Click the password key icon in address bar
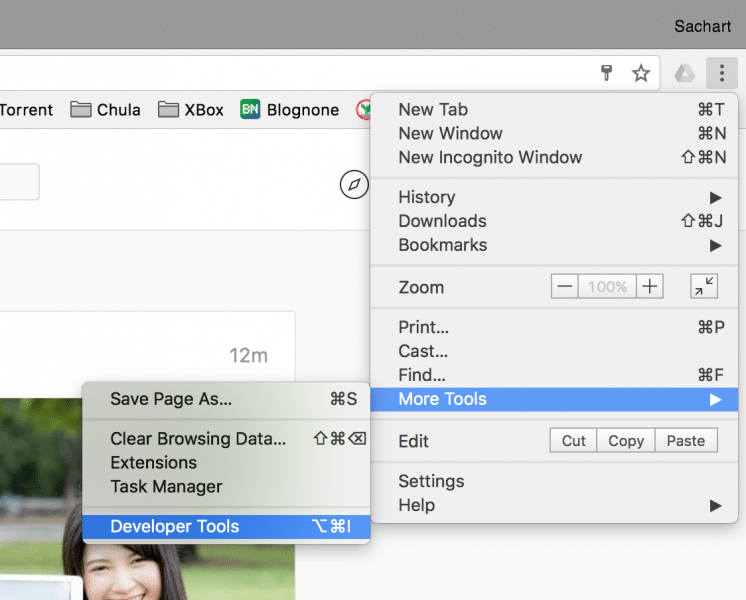 tap(607, 73)
